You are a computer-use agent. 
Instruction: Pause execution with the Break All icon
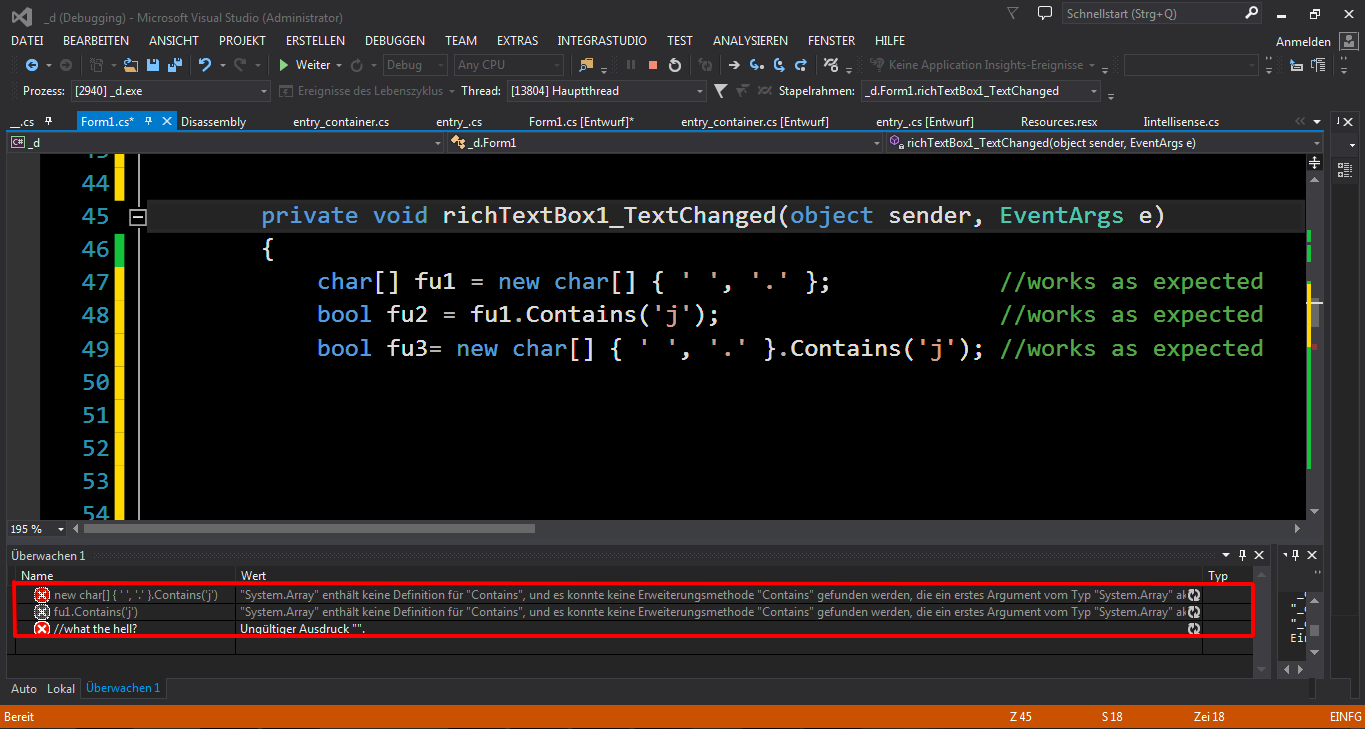pyautogui.click(x=631, y=65)
